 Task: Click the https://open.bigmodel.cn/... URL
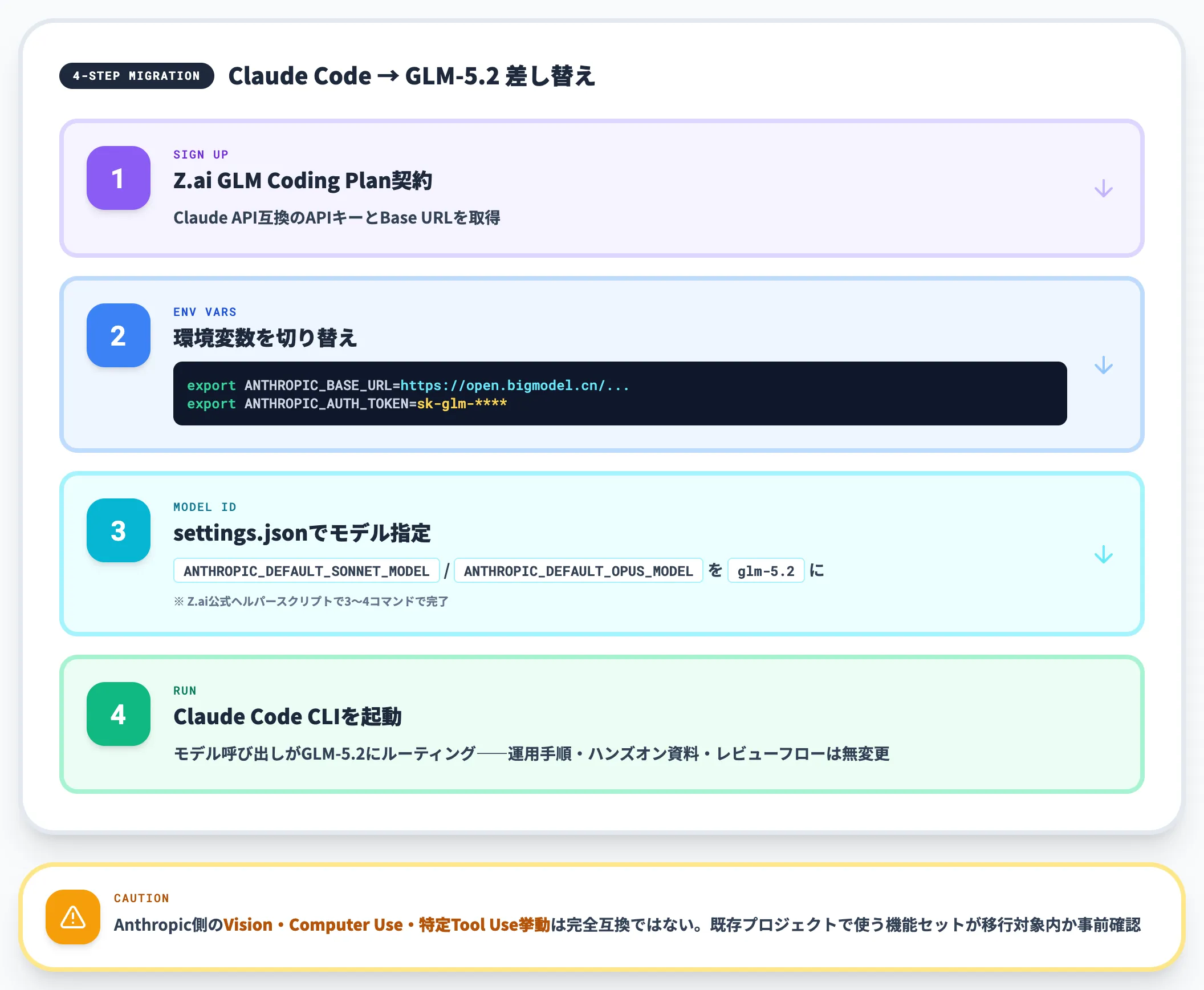[x=515, y=386]
